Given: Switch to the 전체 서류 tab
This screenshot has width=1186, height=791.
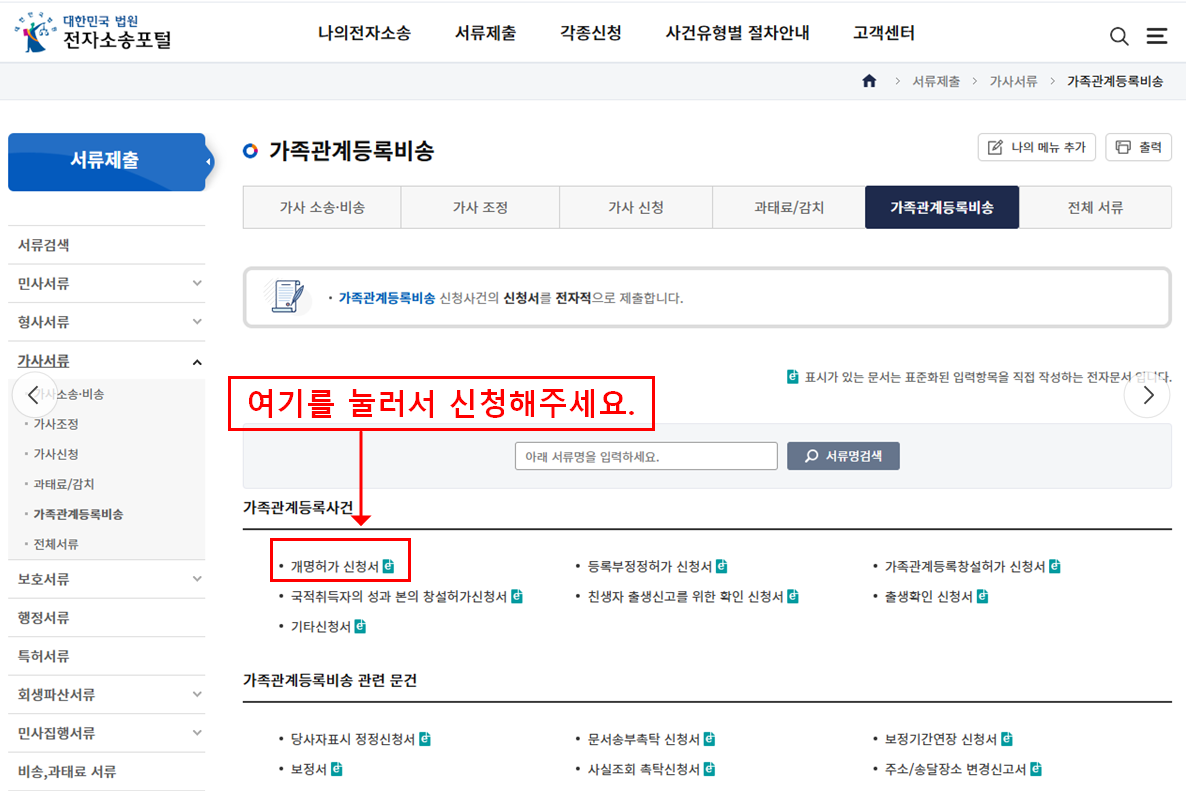Looking at the screenshot, I should click(x=1095, y=207).
